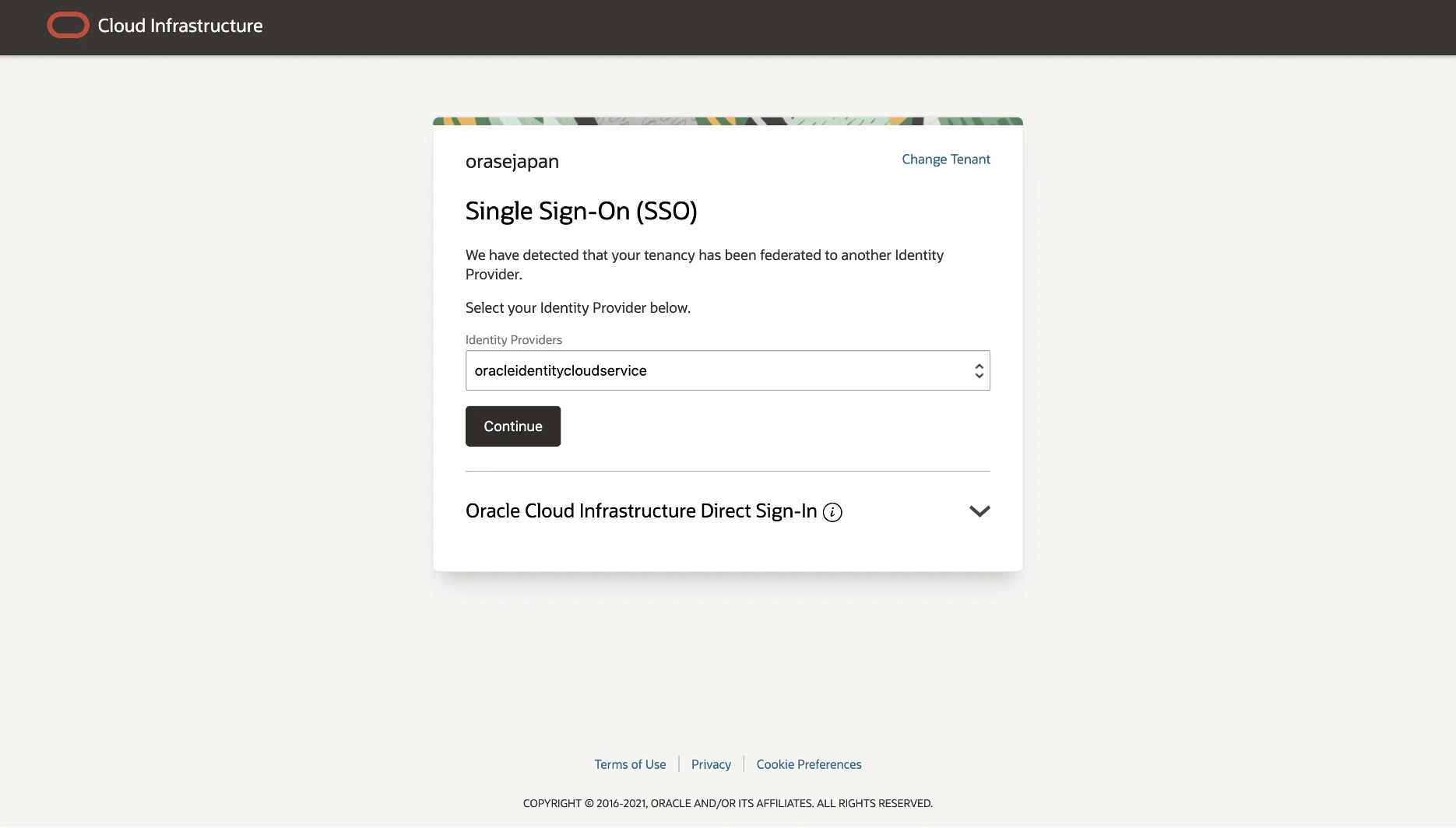Click the copyright notice text
The width and height of the screenshot is (1456, 828).
pyautogui.click(x=727, y=803)
